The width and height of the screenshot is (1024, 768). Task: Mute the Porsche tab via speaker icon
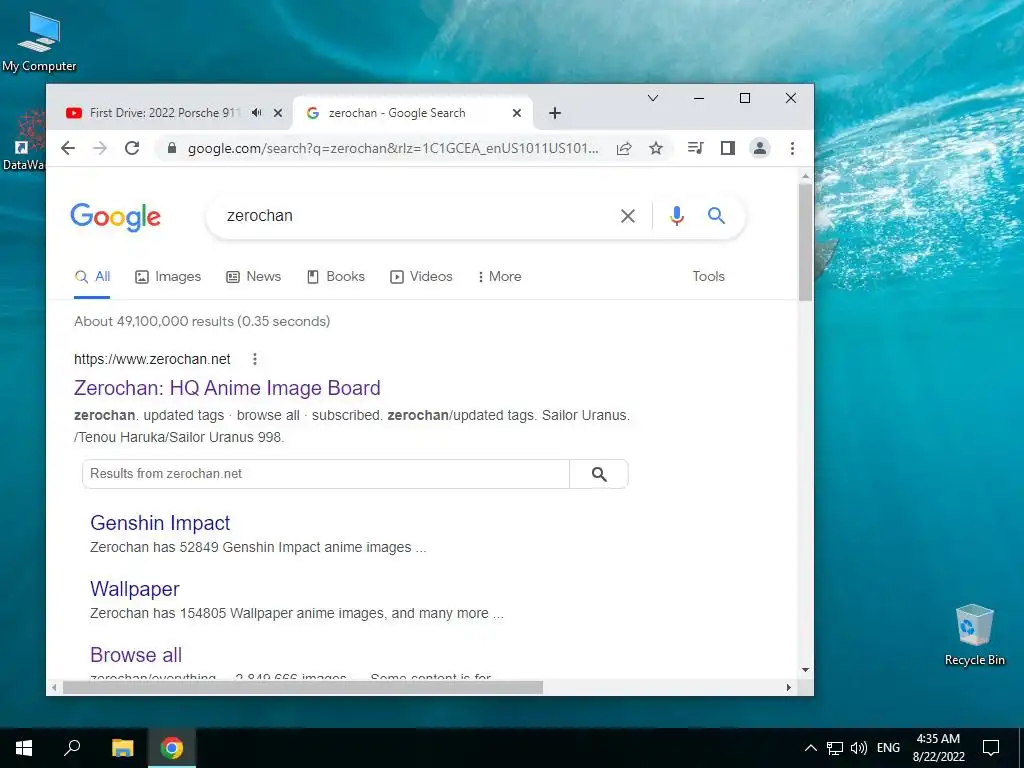point(257,113)
